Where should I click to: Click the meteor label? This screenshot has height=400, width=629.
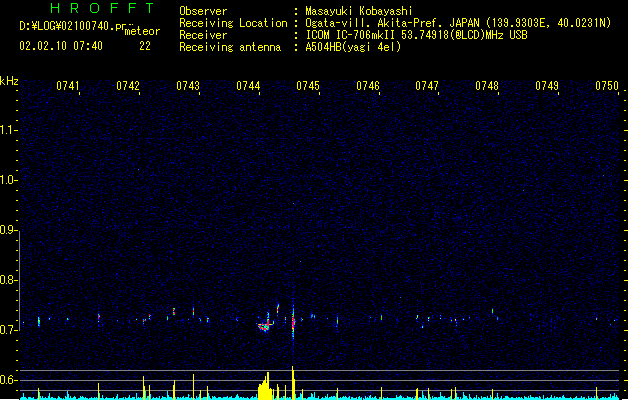pos(142,31)
